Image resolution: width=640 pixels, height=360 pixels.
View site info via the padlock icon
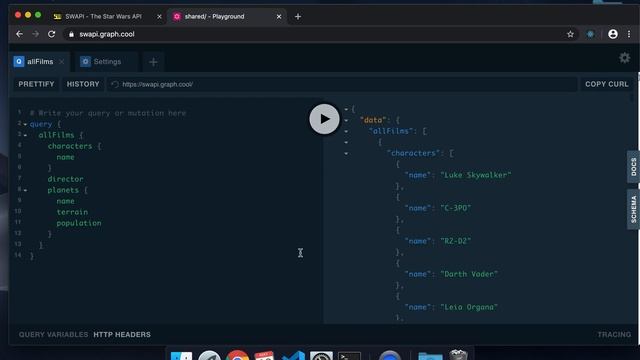[71, 34]
